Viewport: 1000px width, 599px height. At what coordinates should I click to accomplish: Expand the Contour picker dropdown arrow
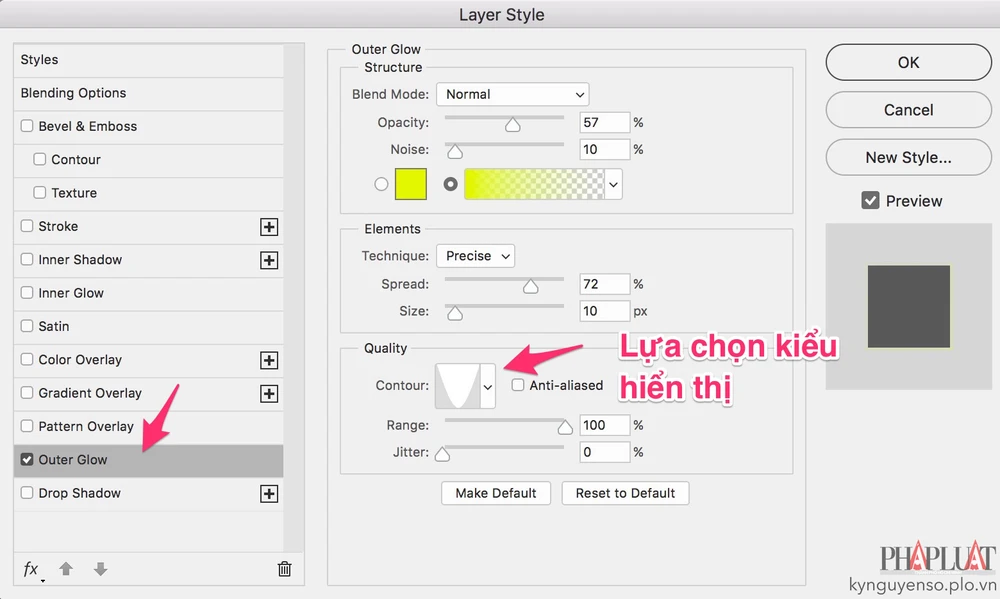click(488, 386)
